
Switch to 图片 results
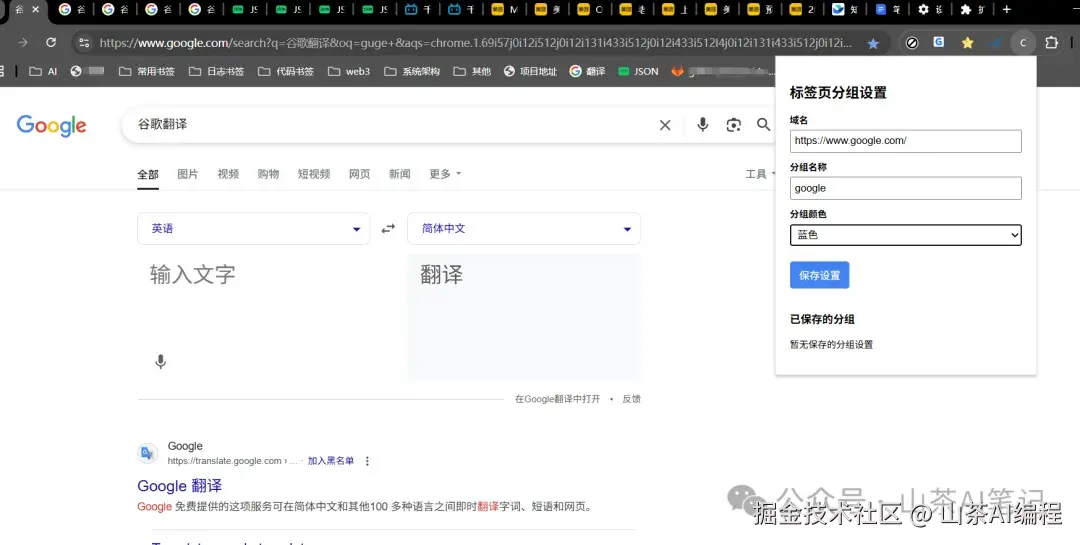point(187,174)
